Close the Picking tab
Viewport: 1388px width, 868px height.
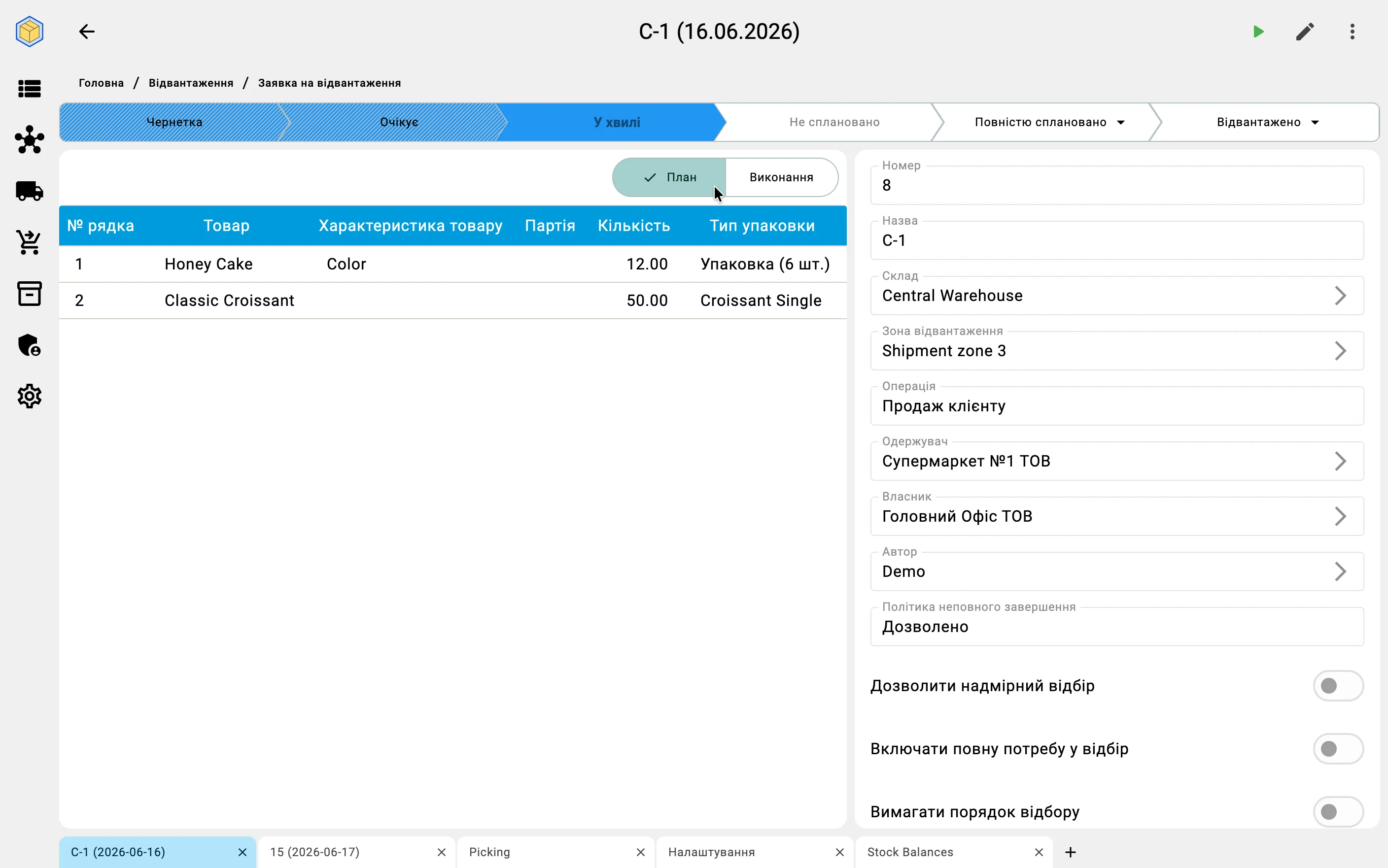click(640, 852)
